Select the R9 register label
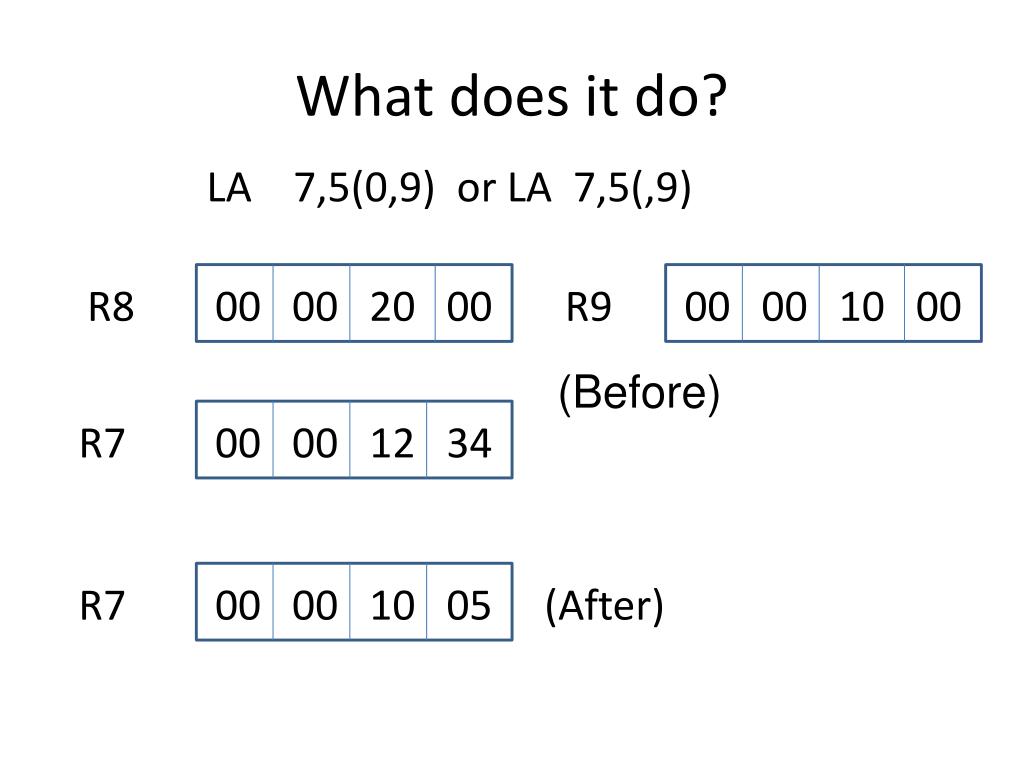The width and height of the screenshot is (1024, 768). (x=588, y=306)
